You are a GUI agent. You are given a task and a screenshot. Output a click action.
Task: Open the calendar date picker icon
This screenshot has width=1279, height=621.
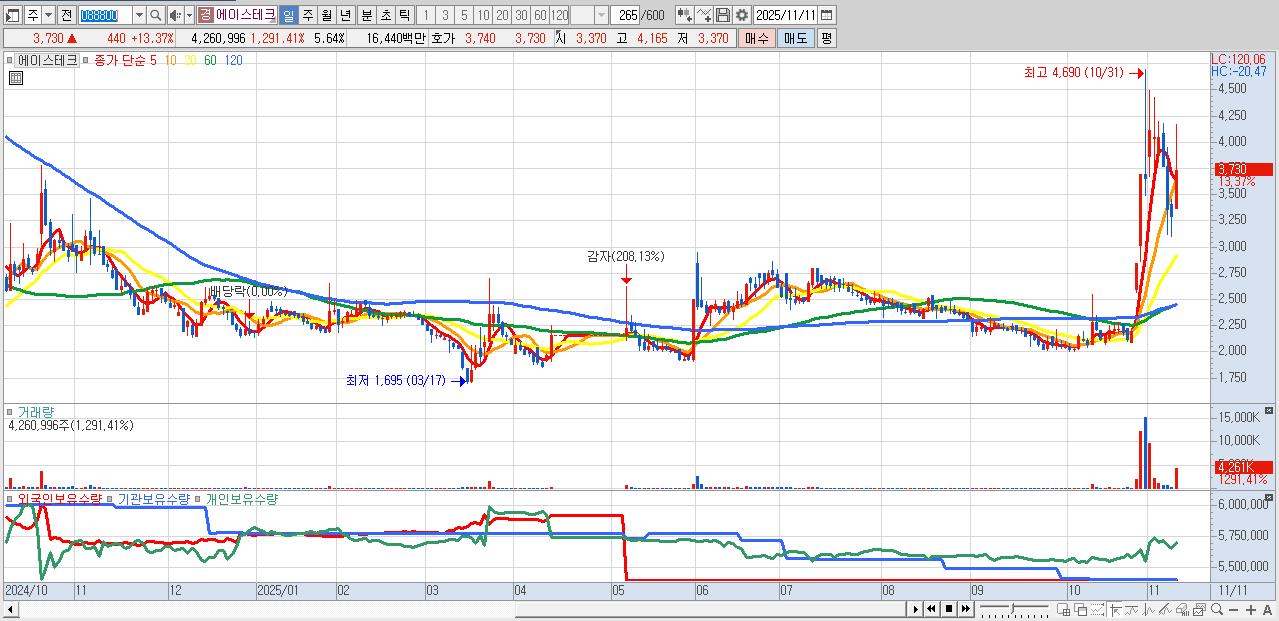826,15
